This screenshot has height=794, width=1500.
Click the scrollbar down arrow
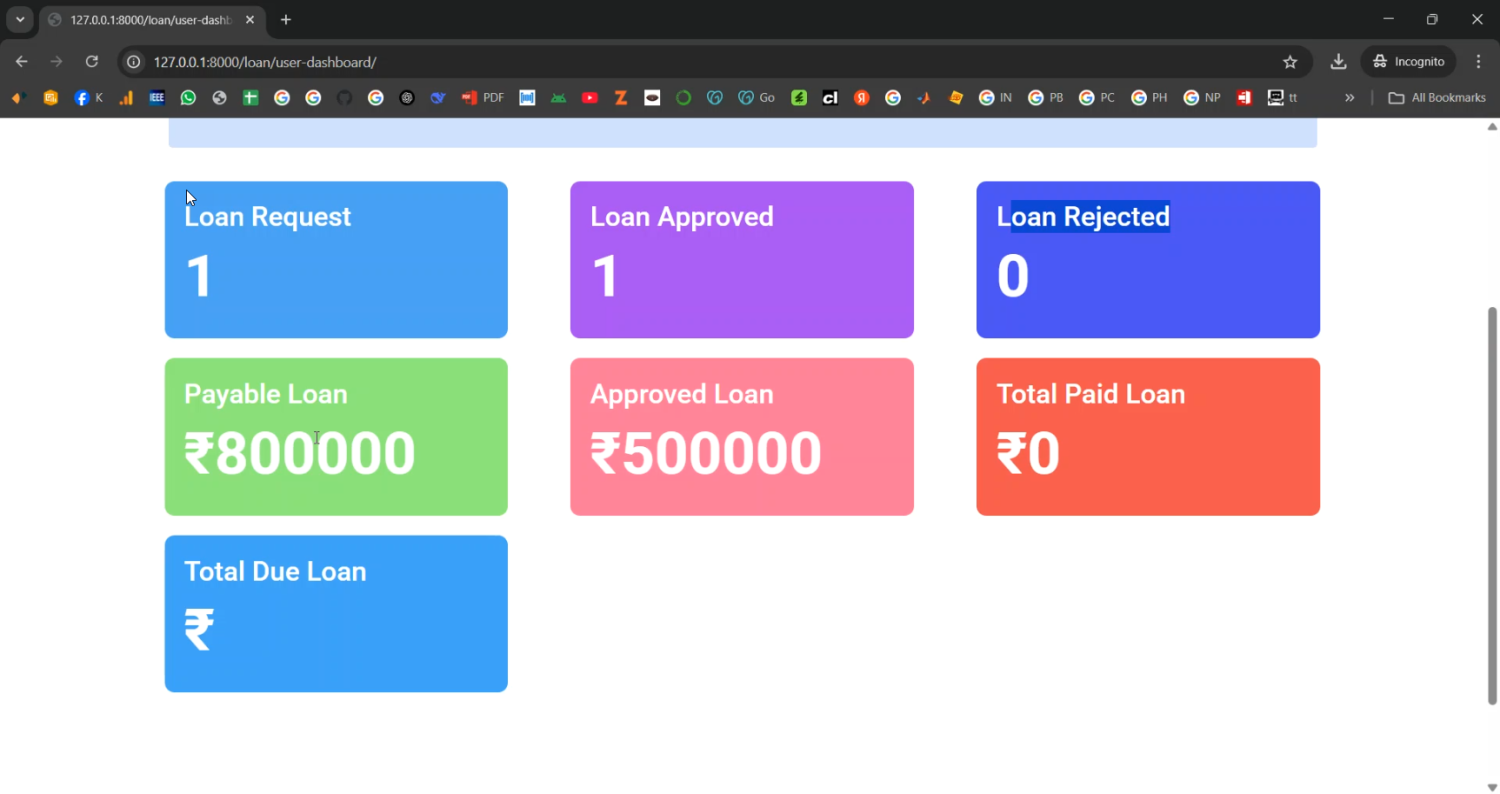coord(1492,787)
